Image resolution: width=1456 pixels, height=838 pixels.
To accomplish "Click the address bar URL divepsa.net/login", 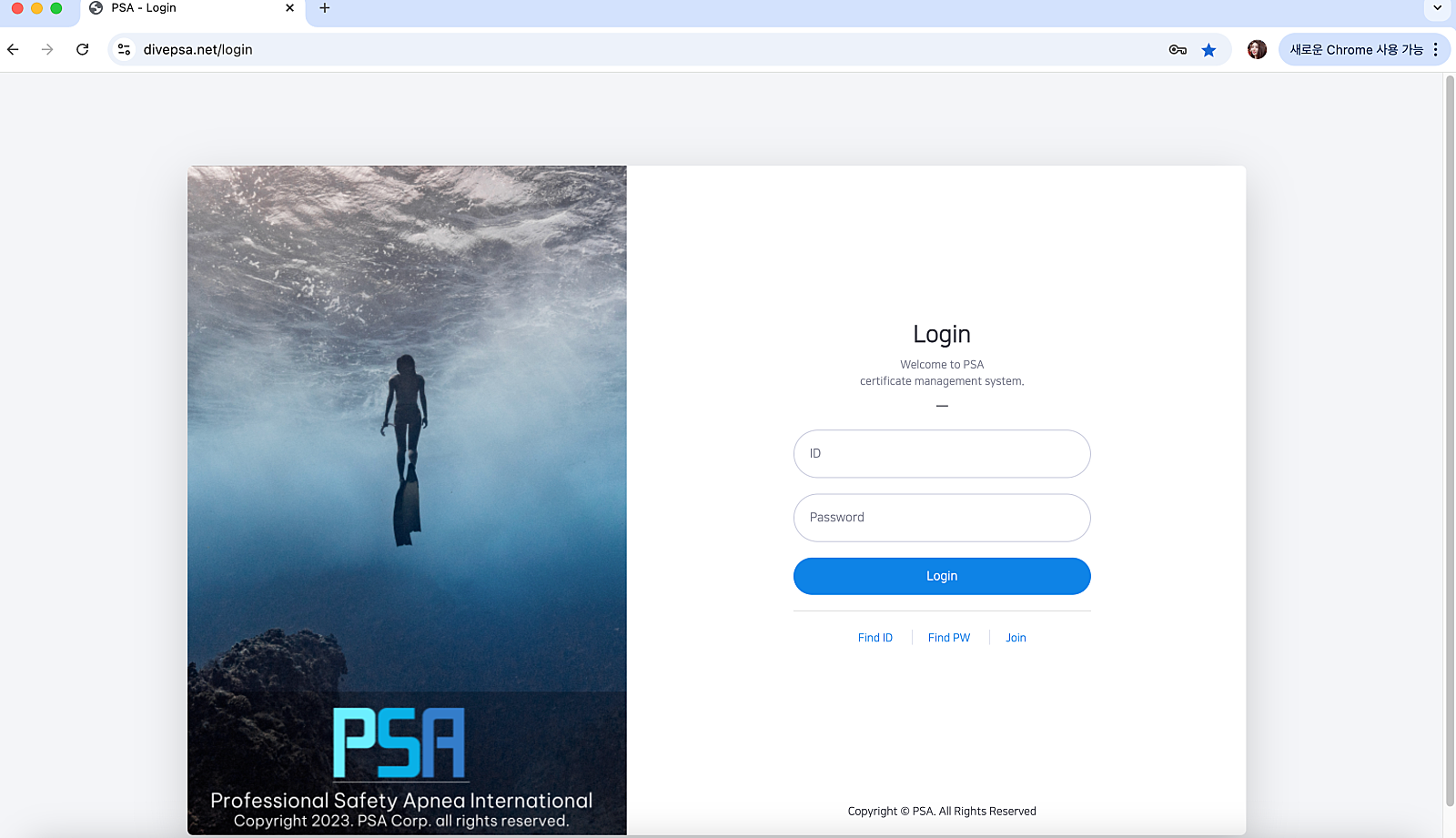I will click(x=198, y=50).
